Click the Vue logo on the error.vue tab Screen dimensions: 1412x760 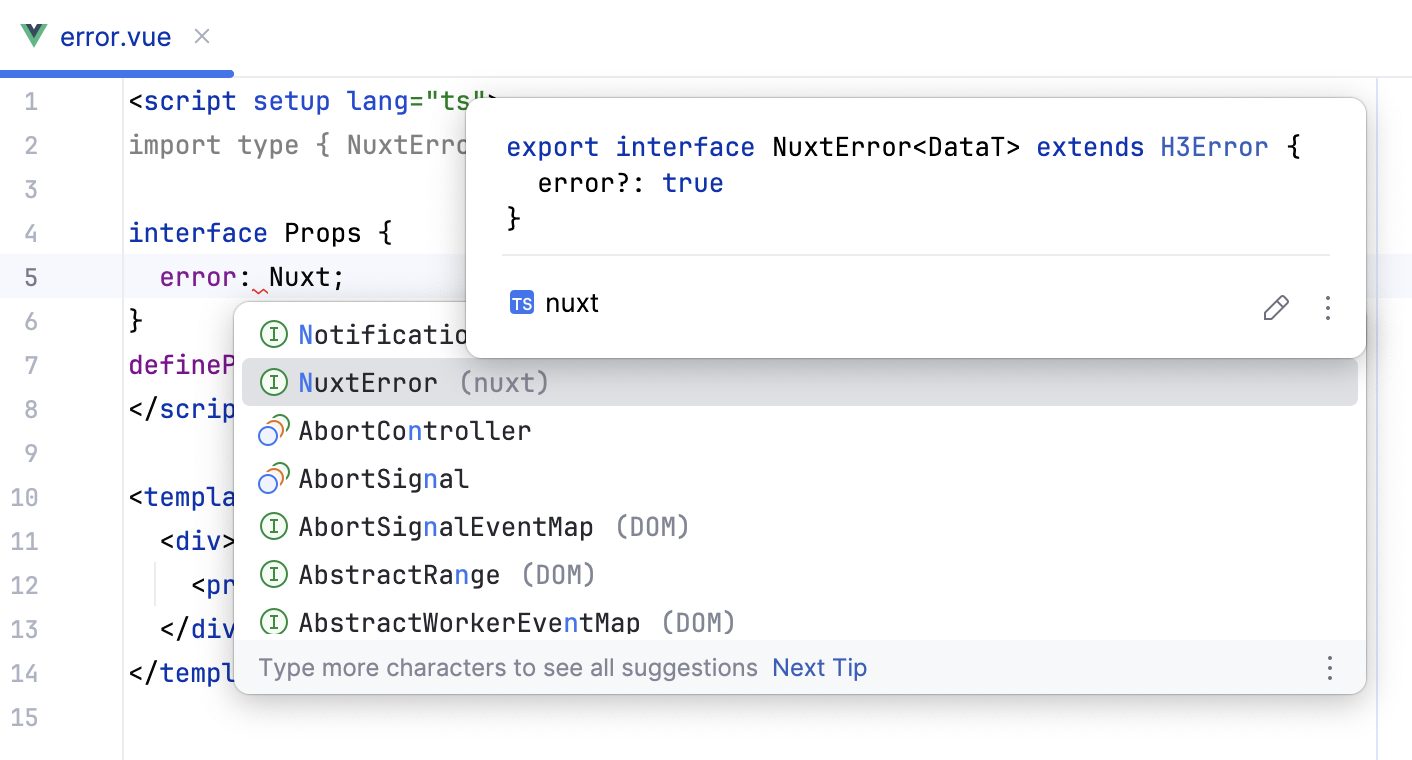(33, 36)
